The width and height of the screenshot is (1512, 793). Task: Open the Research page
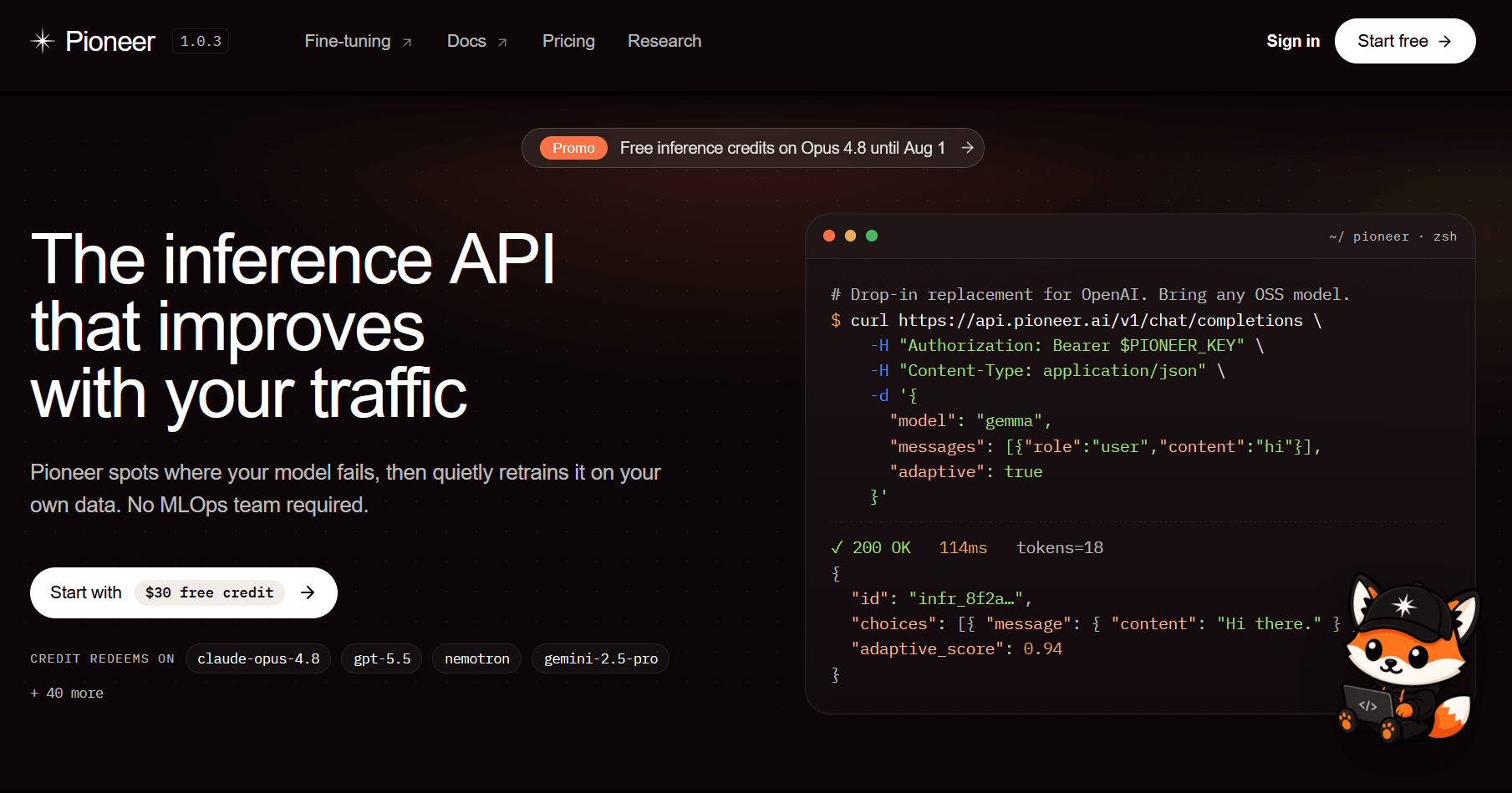664,41
